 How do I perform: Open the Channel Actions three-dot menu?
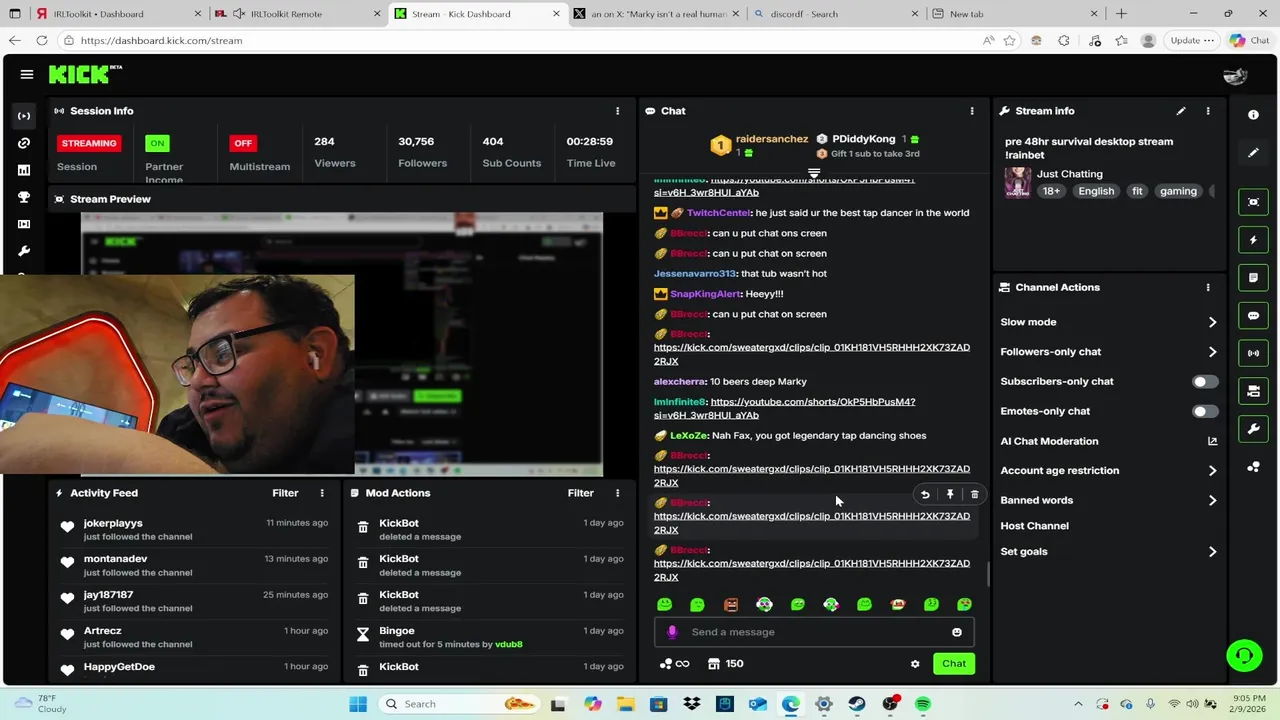coord(1207,287)
